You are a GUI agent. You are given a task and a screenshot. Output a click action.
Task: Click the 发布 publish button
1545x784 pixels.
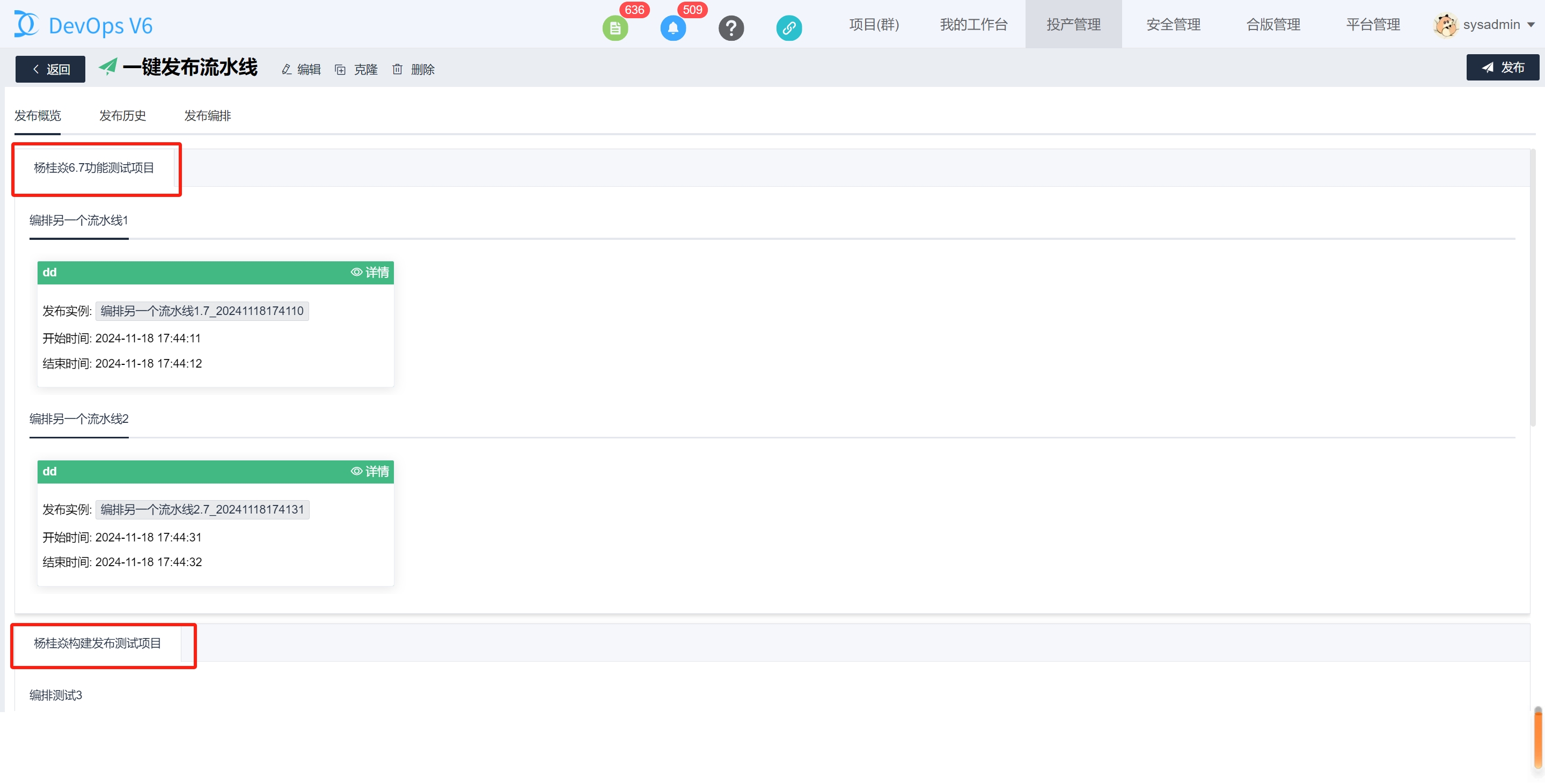coord(1503,67)
